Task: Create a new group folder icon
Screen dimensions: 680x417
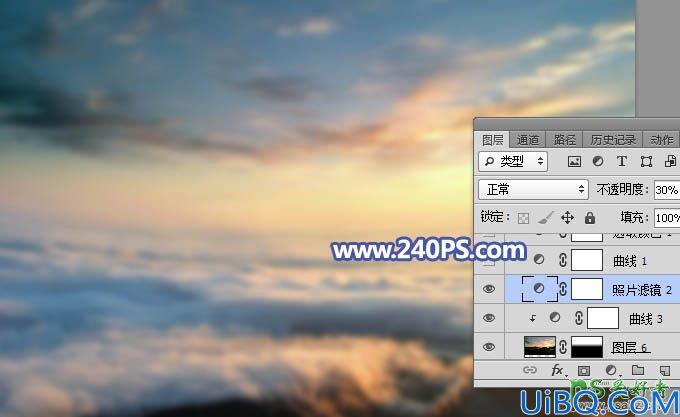Action: click(x=638, y=370)
